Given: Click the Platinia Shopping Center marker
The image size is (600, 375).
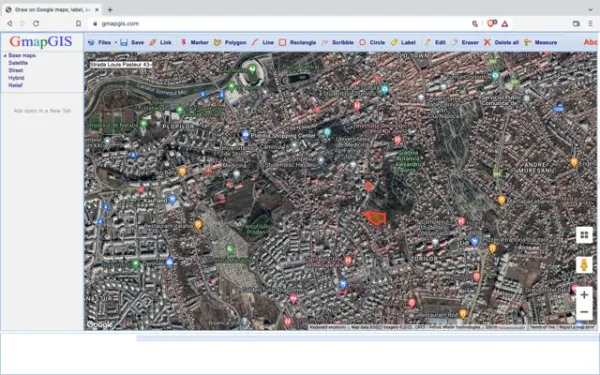Looking at the screenshot, I should [x=245, y=134].
